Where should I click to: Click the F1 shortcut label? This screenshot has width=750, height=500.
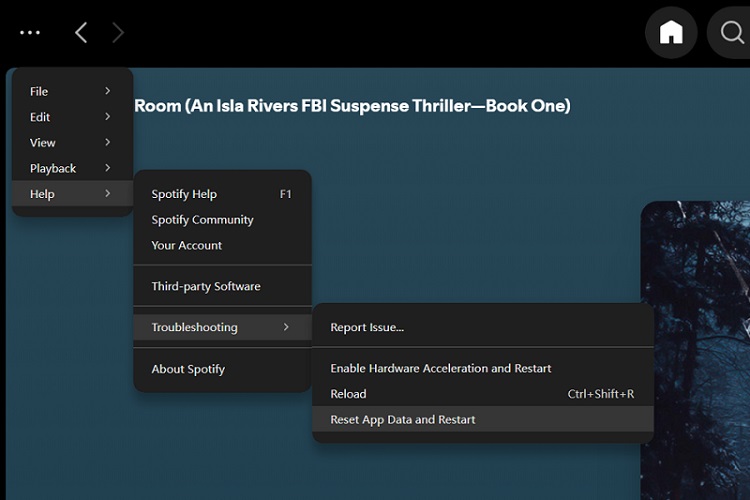pyautogui.click(x=286, y=194)
